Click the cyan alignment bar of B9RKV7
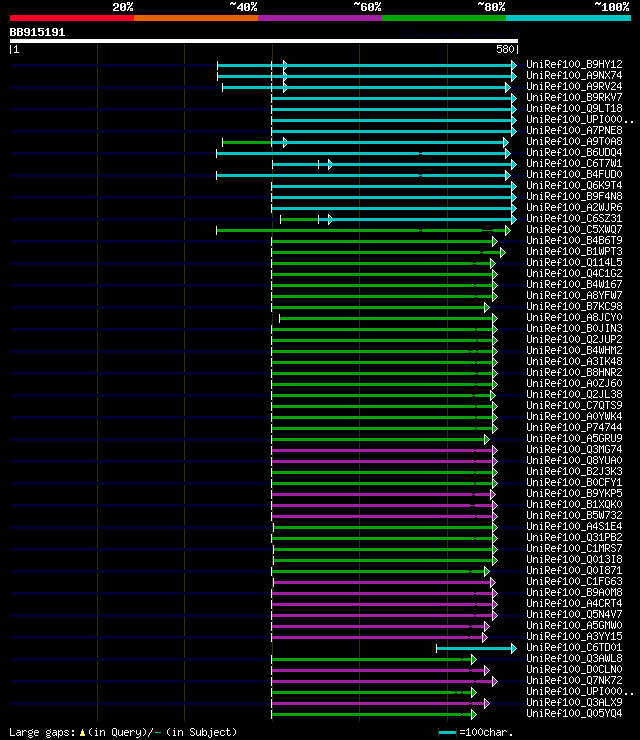 (394, 99)
